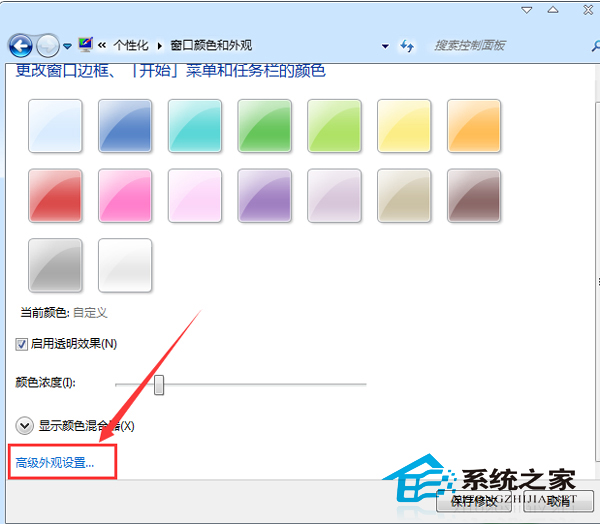Select the yellow color swatch

pyautogui.click(x=404, y=126)
